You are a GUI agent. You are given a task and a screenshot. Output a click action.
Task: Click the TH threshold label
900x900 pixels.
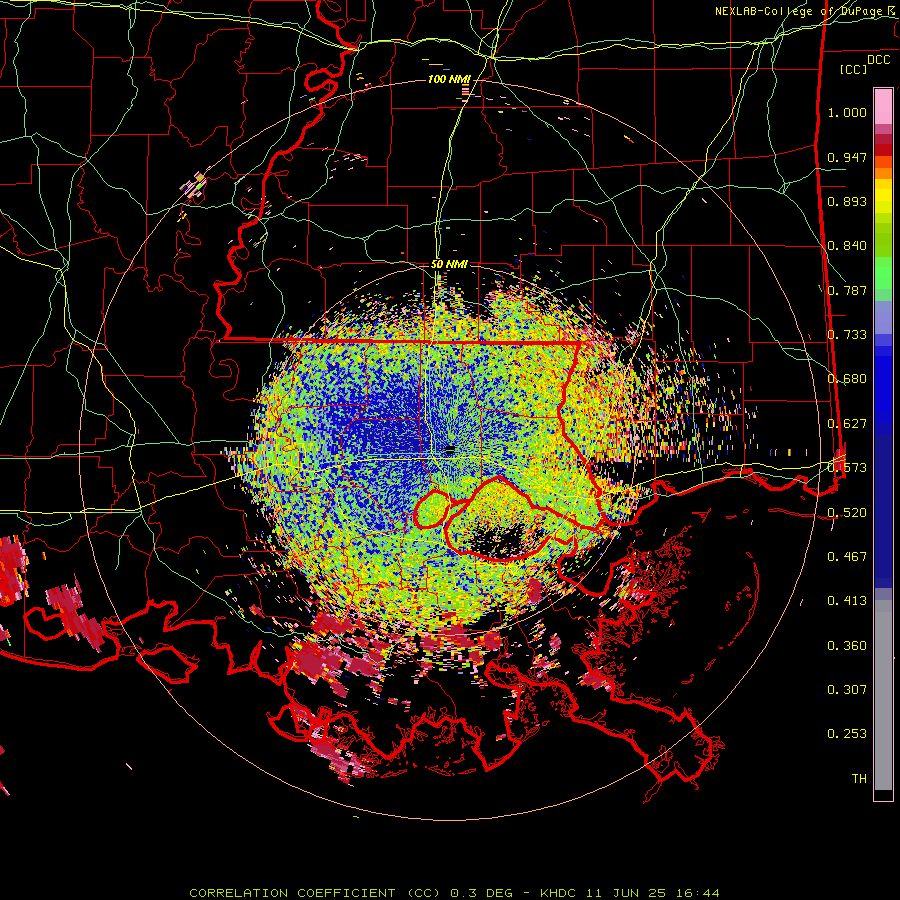point(859,779)
